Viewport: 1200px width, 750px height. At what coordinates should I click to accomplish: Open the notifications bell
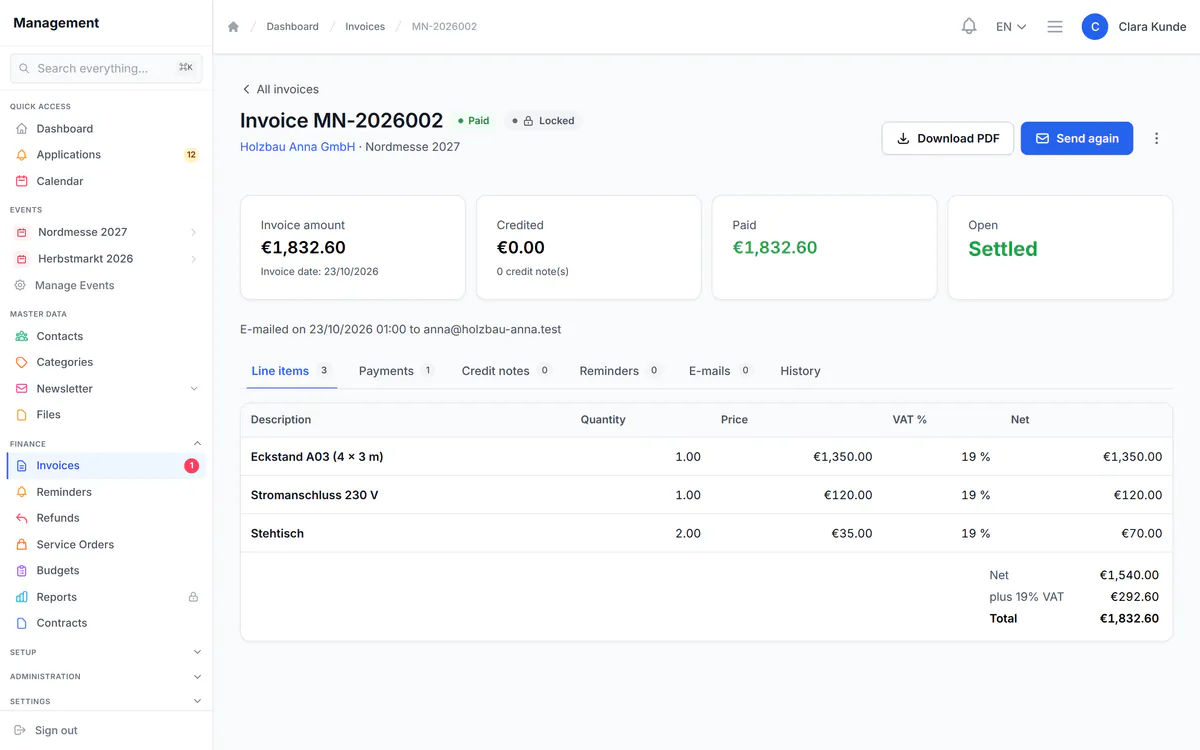tap(969, 27)
